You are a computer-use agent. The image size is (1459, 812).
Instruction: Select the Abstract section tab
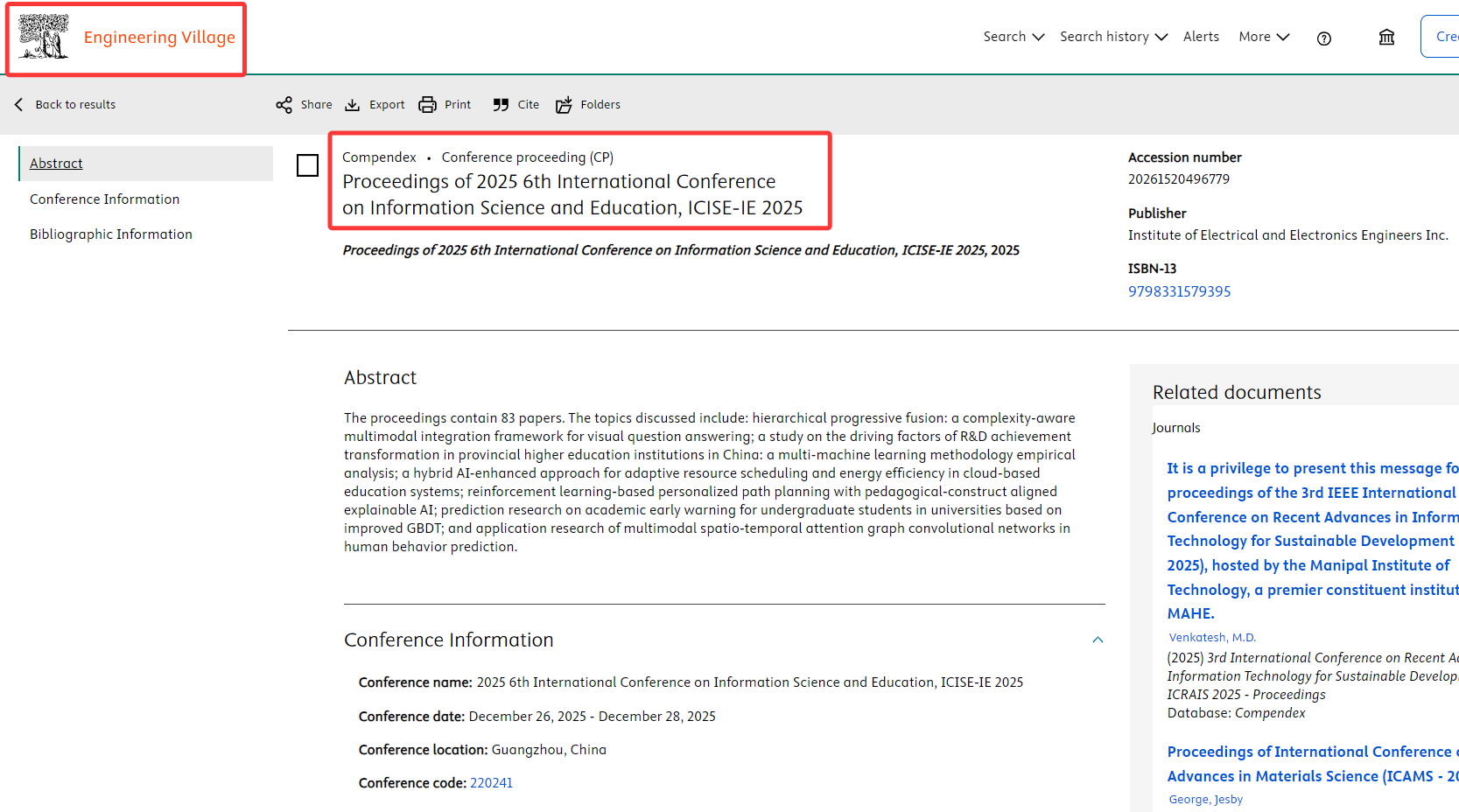(x=145, y=164)
